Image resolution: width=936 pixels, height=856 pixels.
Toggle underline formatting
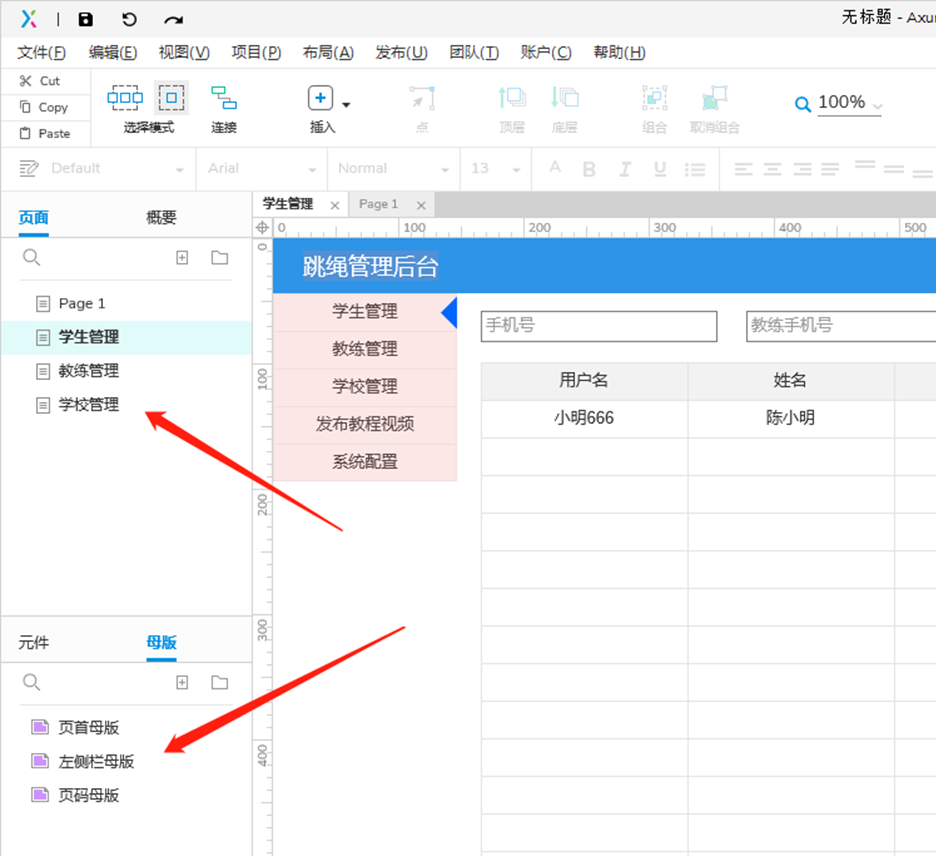coord(660,170)
